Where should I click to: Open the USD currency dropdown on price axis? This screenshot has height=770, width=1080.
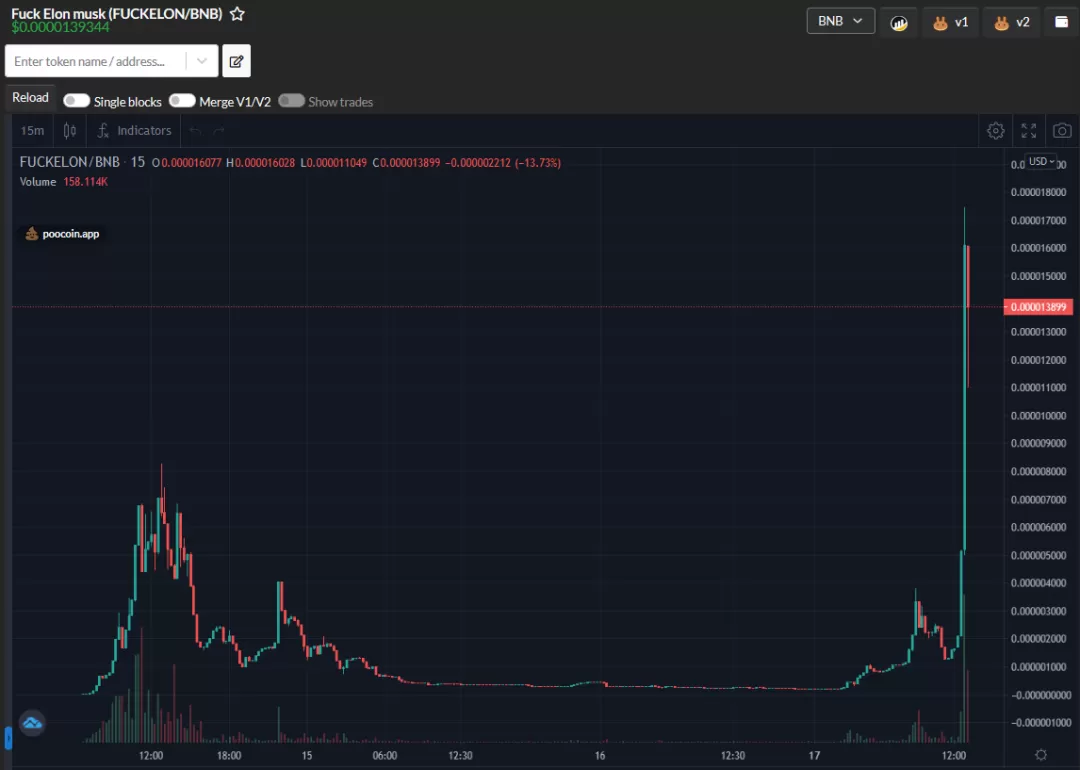[1041, 161]
